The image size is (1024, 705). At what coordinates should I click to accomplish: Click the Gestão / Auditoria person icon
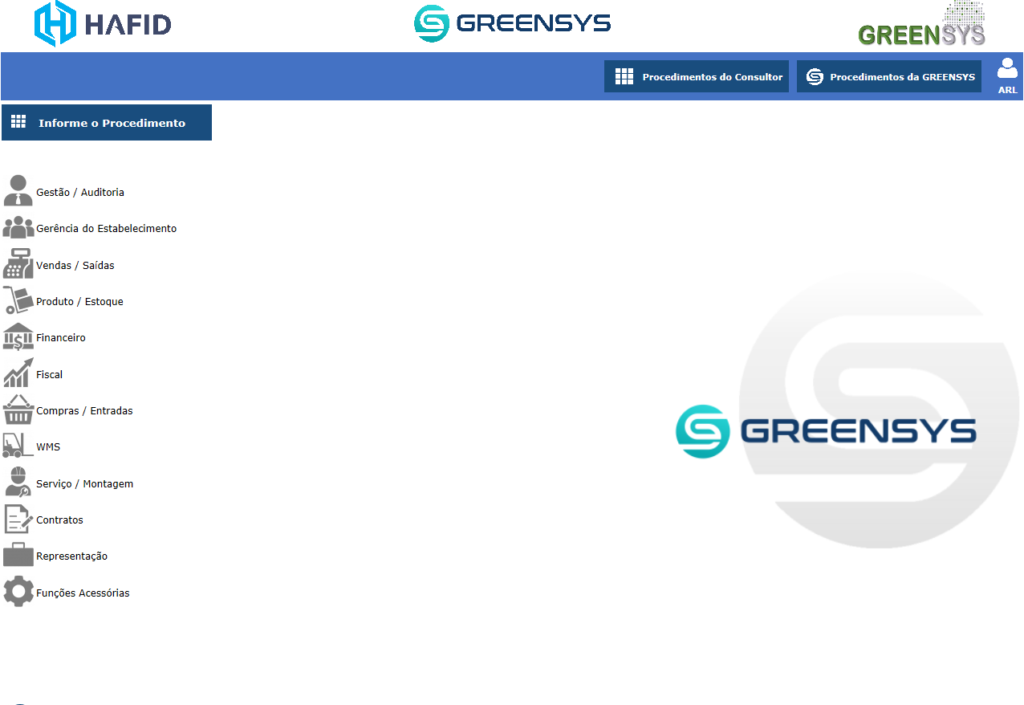18,191
